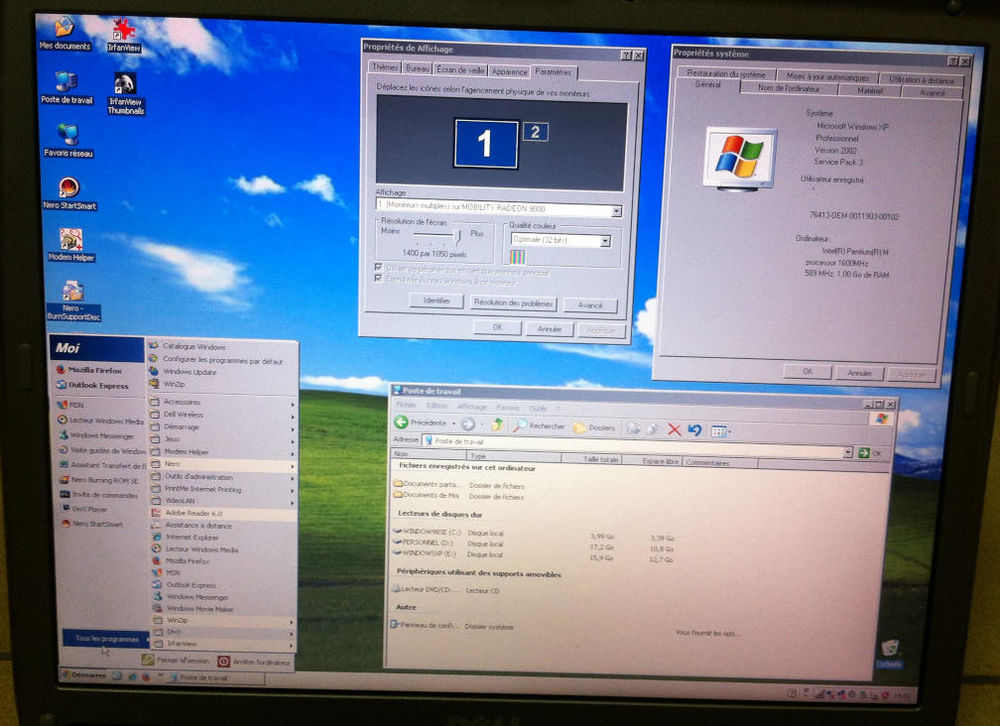The width and height of the screenshot is (1000, 726).
Task: Open the Fichier menu in Poste de travail
Action: pyautogui.click(x=406, y=405)
